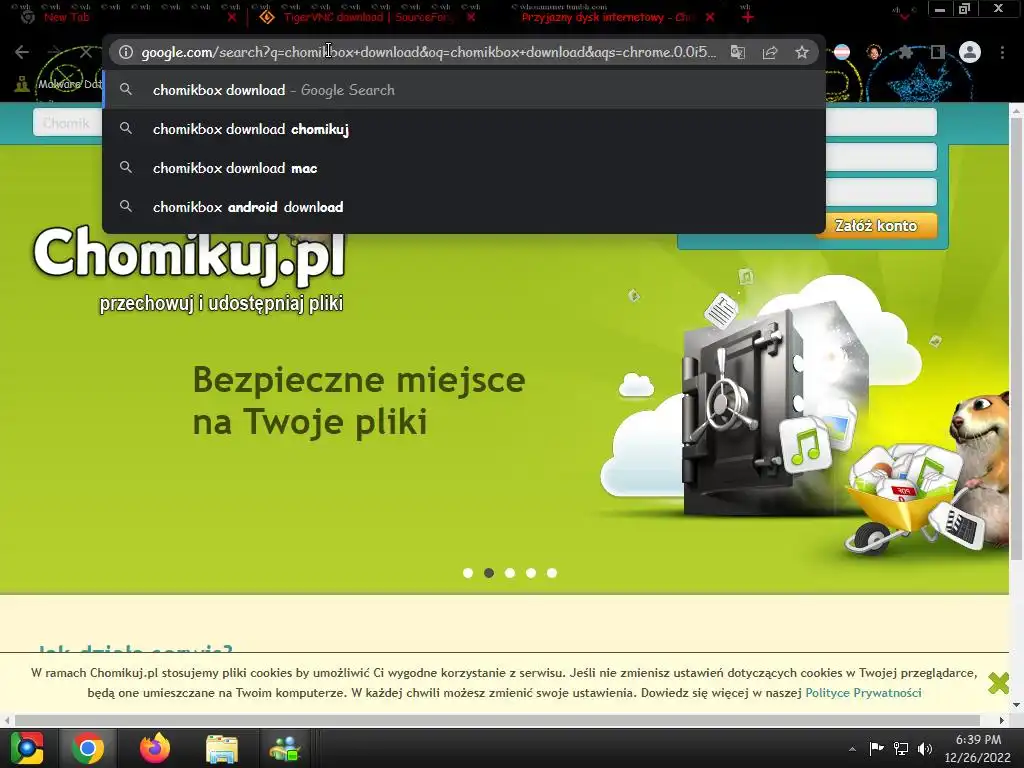Dismiss the cookie notice with green X
The image size is (1024, 768).
999,683
